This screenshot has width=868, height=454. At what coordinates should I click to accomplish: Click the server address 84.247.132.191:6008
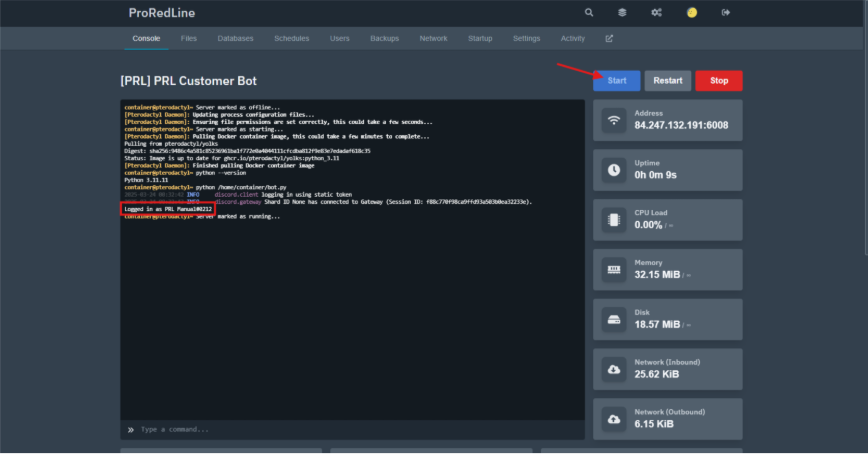(681, 126)
